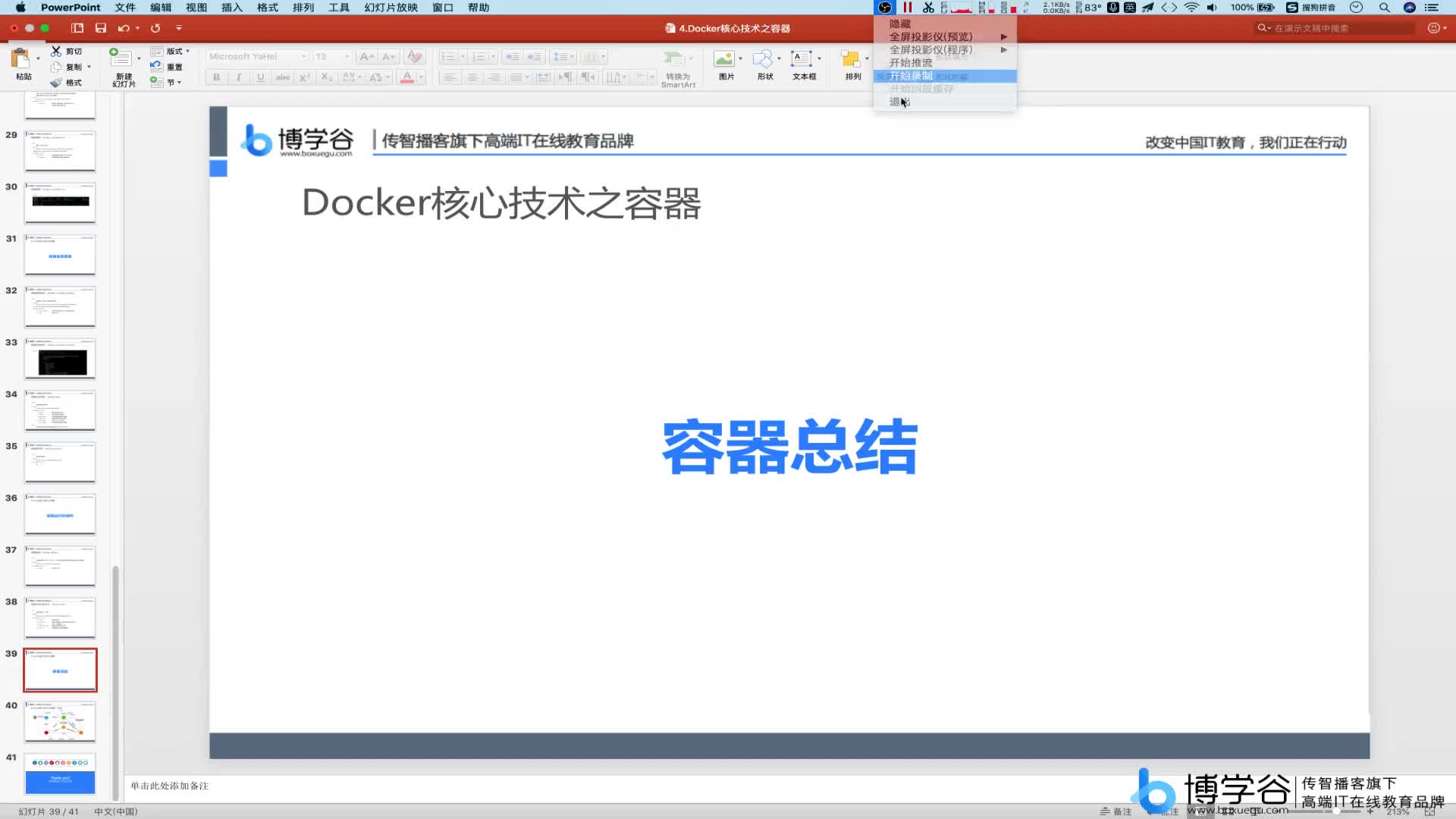
Task: Increase font size with the large A icon
Action: point(366,57)
